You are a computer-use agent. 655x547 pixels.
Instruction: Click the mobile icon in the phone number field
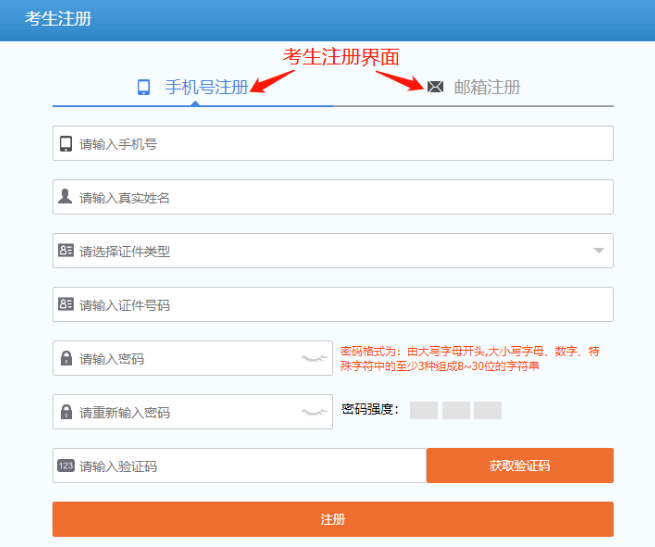[x=66, y=143]
